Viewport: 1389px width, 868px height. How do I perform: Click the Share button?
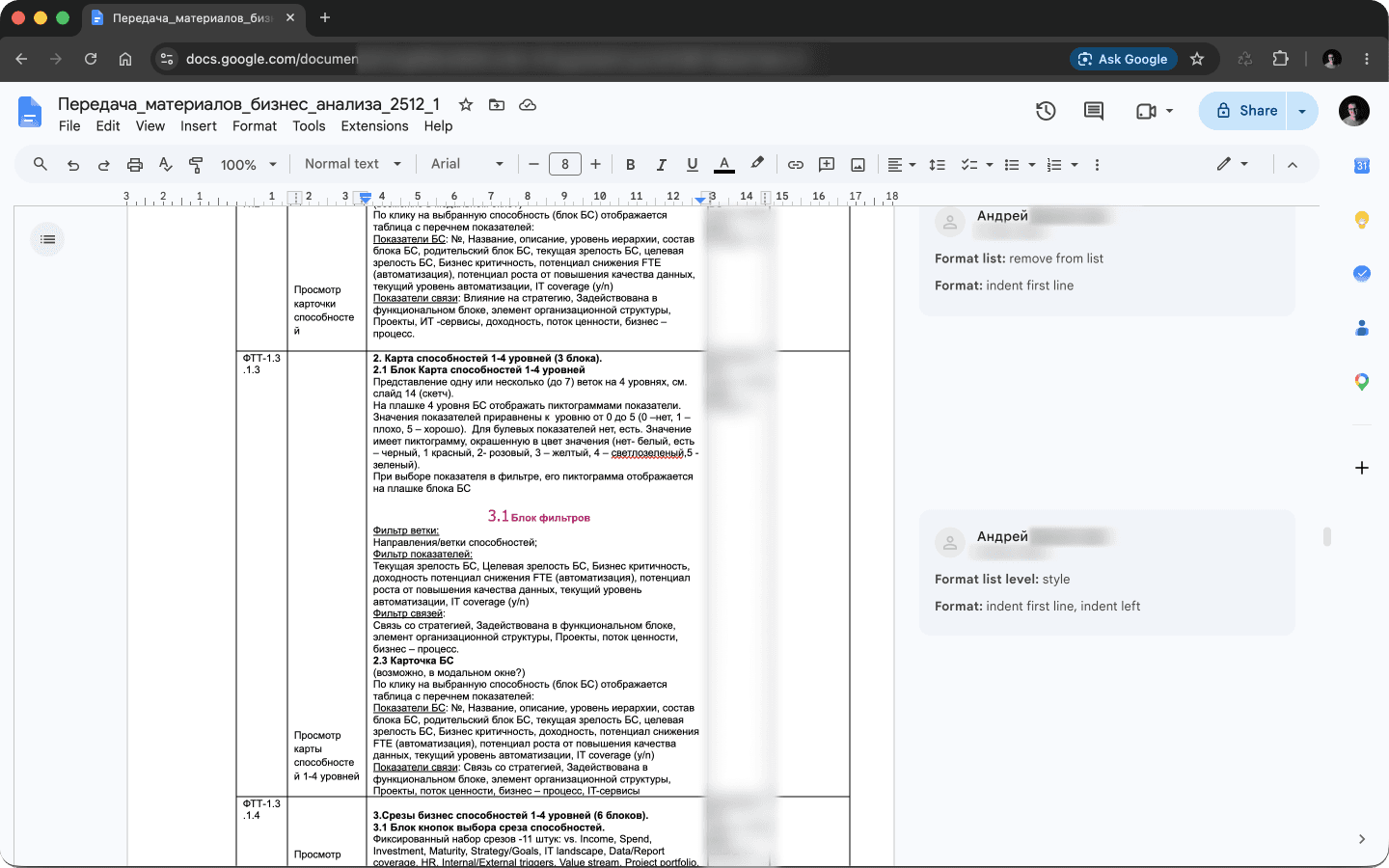[x=1244, y=111]
